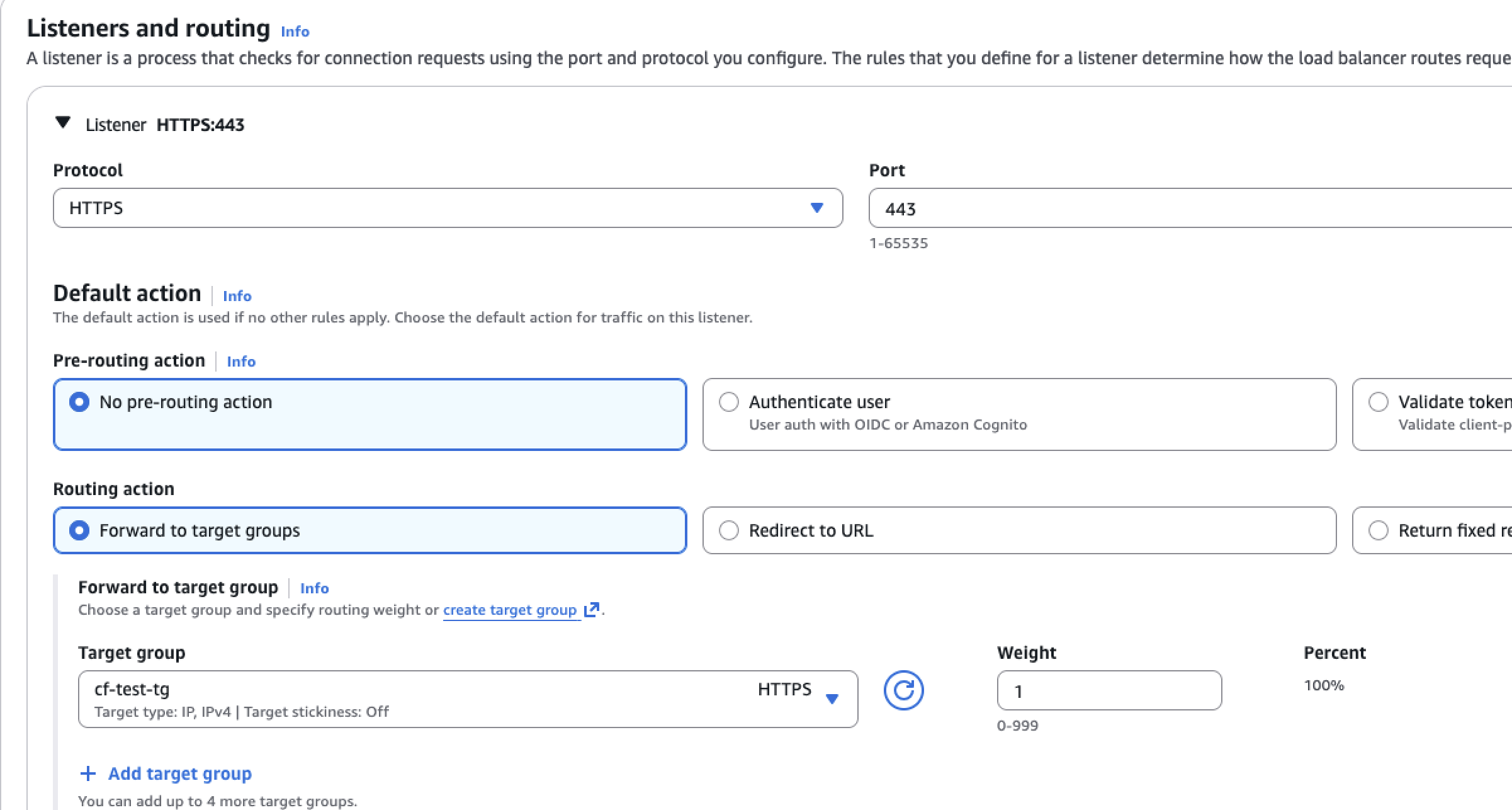Click the Weight input field
The height and width of the screenshot is (810, 1512).
tap(1109, 690)
